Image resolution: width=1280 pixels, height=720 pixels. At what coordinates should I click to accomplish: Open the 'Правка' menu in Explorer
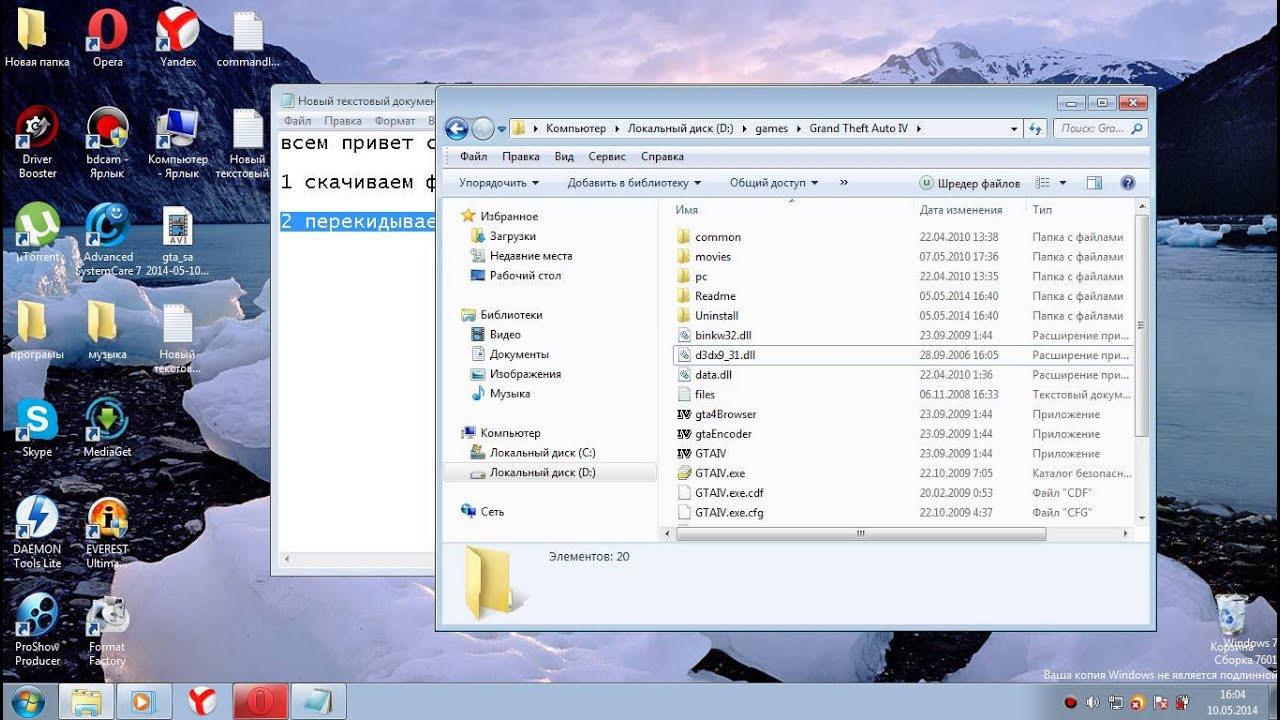click(x=521, y=156)
